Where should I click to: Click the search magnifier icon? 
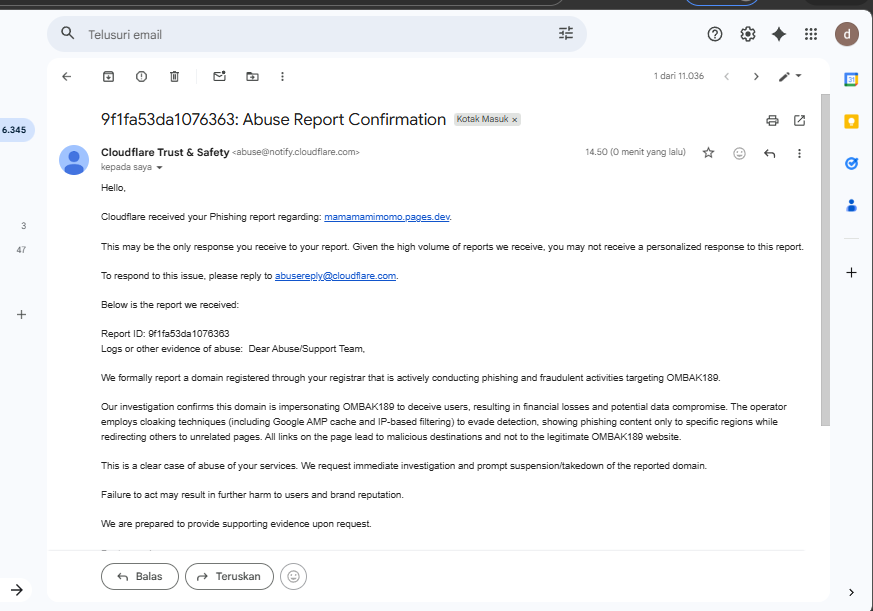point(67,33)
